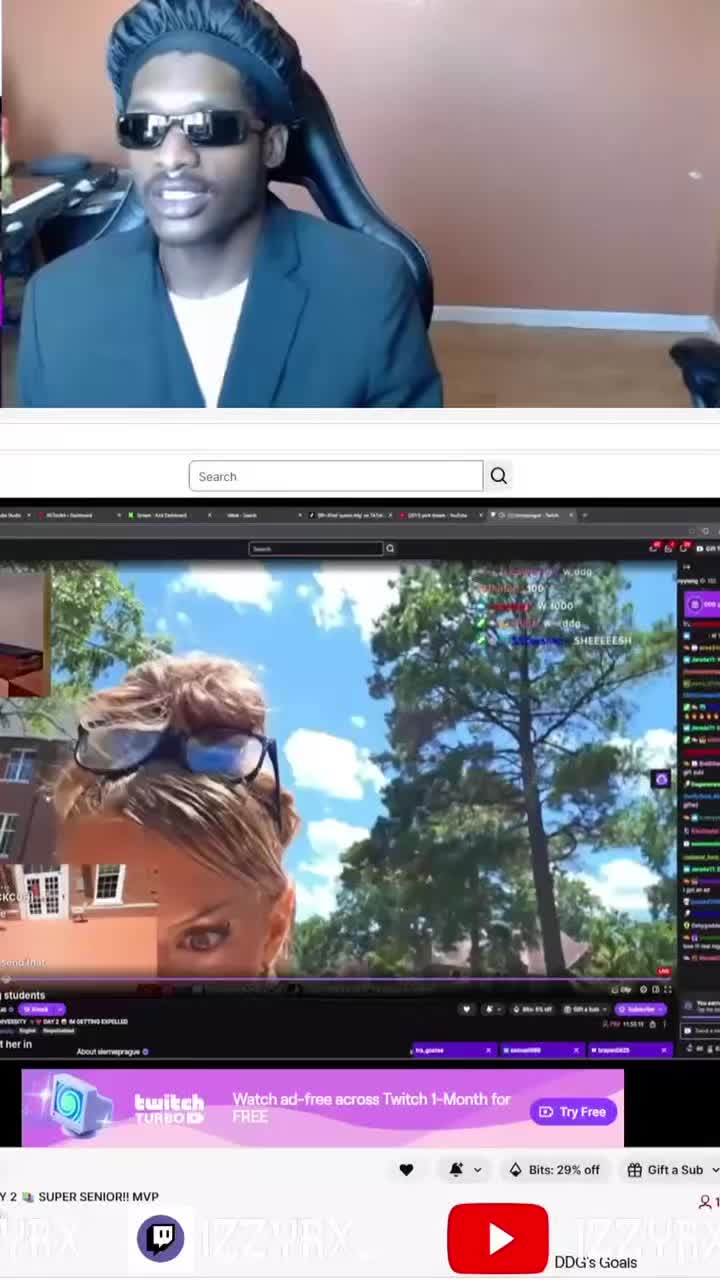Screen dimensions: 720x1280
Task: Click the small magnifier icon in embedded Twitch header
Action: (x=390, y=548)
